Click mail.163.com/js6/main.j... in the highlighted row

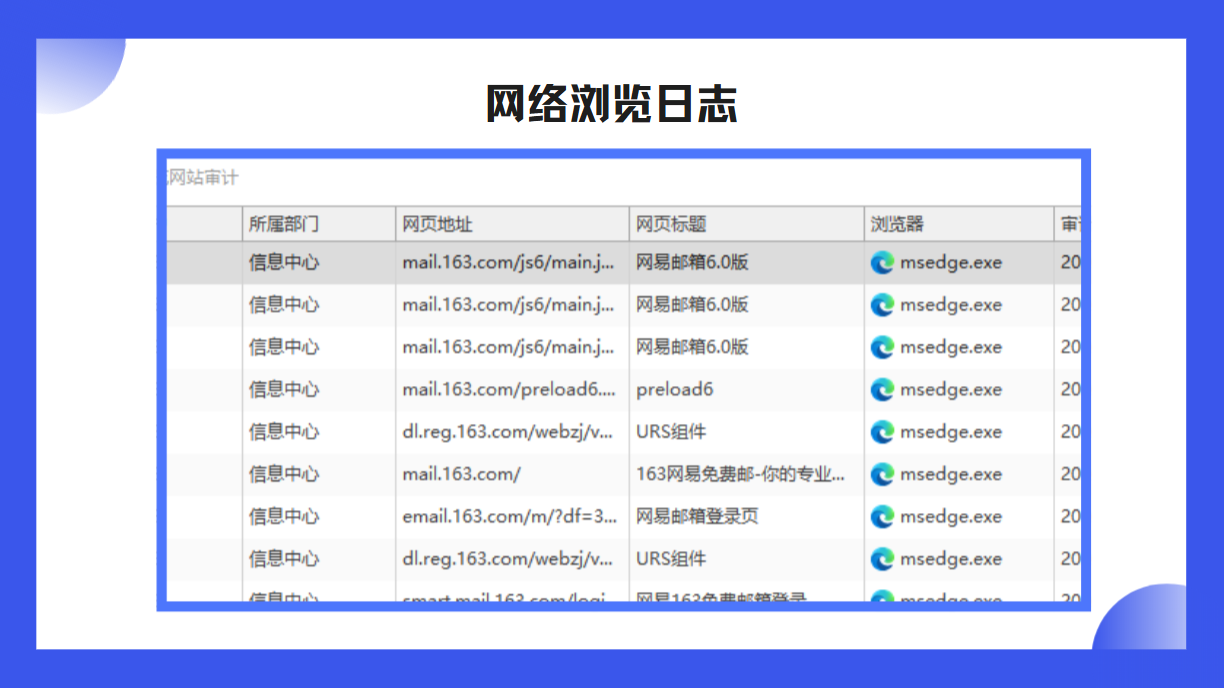point(509,263)
